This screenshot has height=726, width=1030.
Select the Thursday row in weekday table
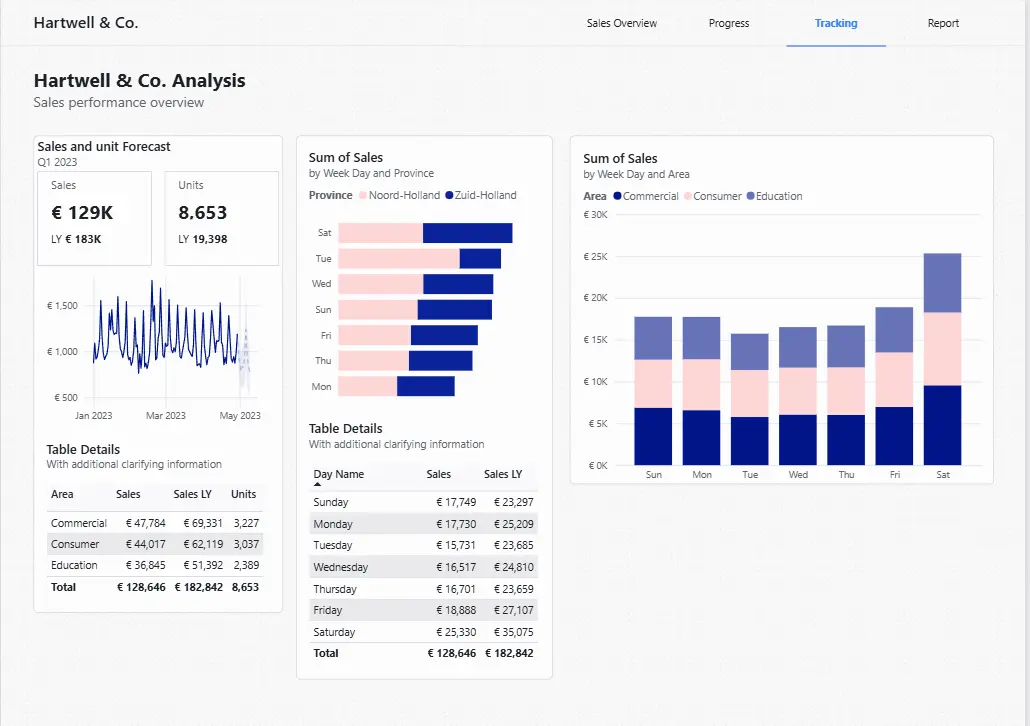click(424, 589)
